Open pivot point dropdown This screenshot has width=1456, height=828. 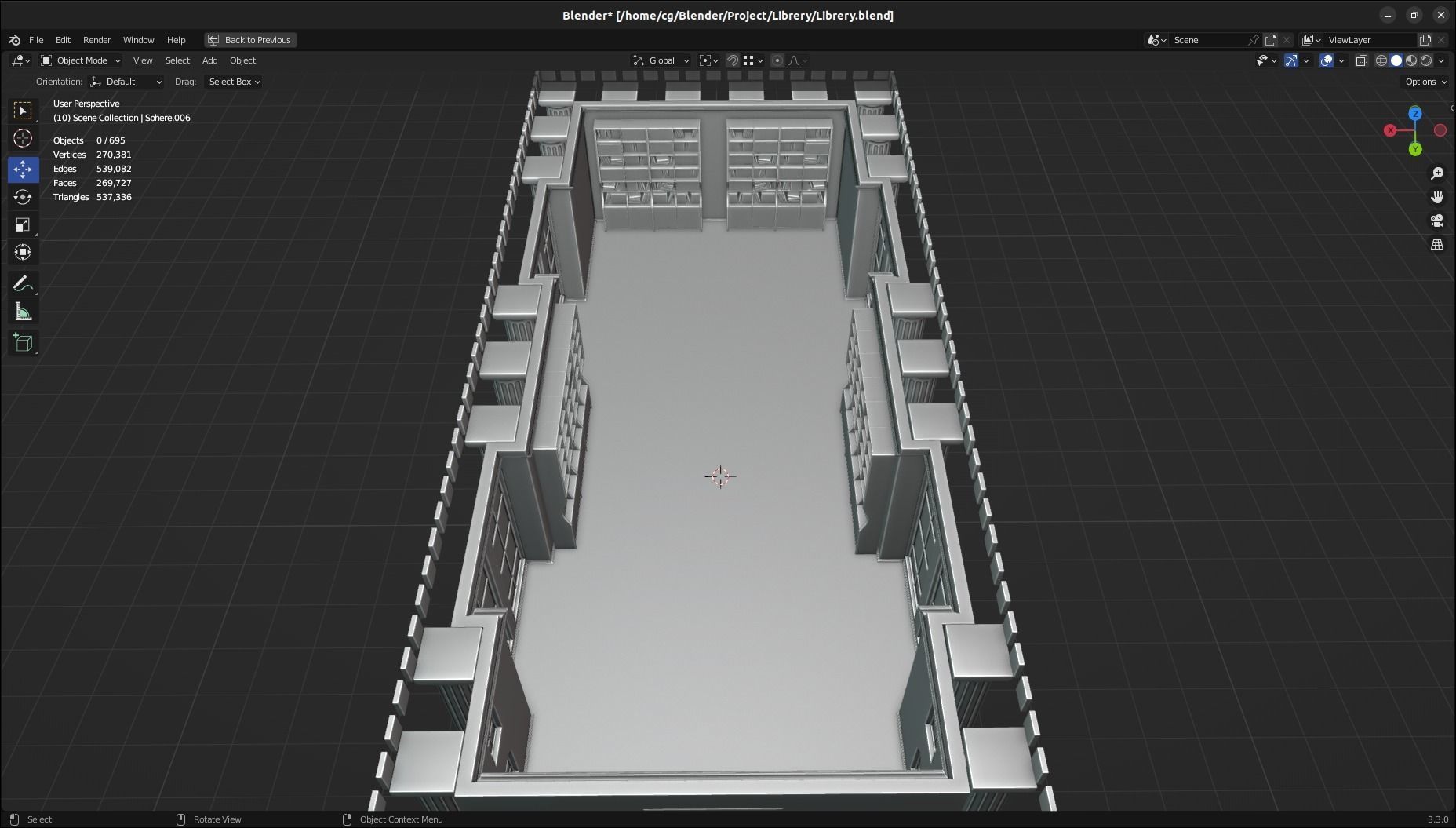(709, 60)
